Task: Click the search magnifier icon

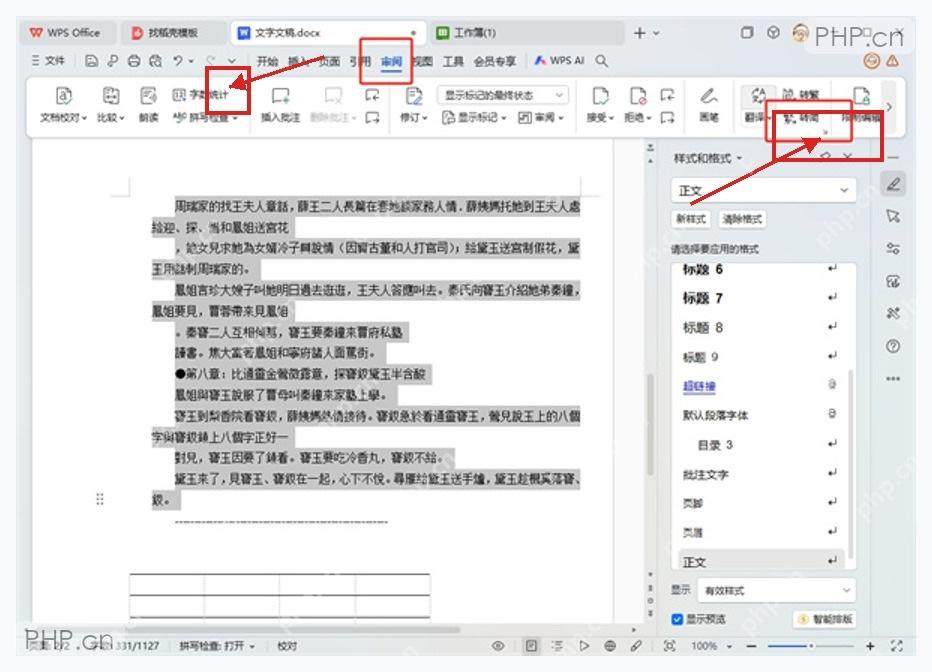Action: tap(602, 61)
